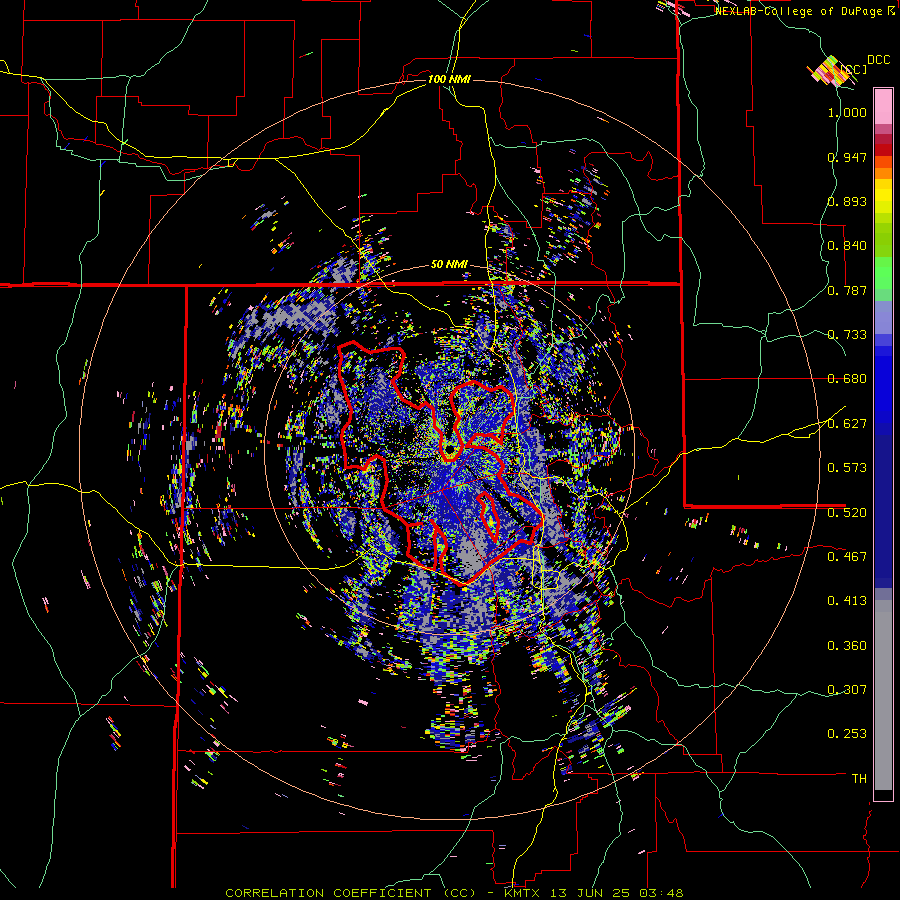Click the 0.413 scale value
The height and width of the screenshot is (900, 900).
pyautogui.click(x=847, y=601)
